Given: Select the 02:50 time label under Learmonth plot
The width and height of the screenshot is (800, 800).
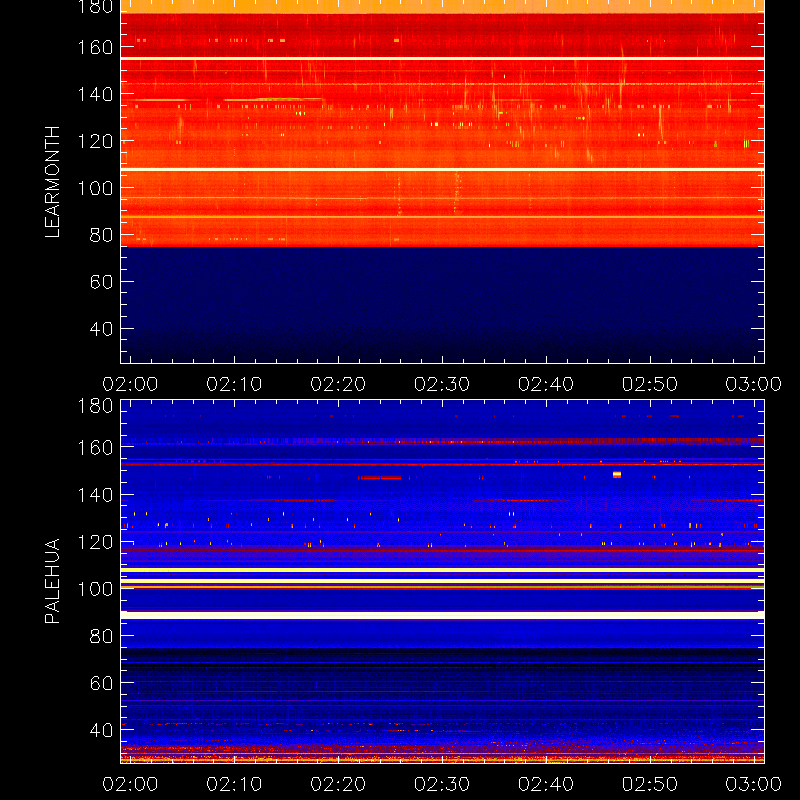Looking at the screenshot, I should 650,384.
